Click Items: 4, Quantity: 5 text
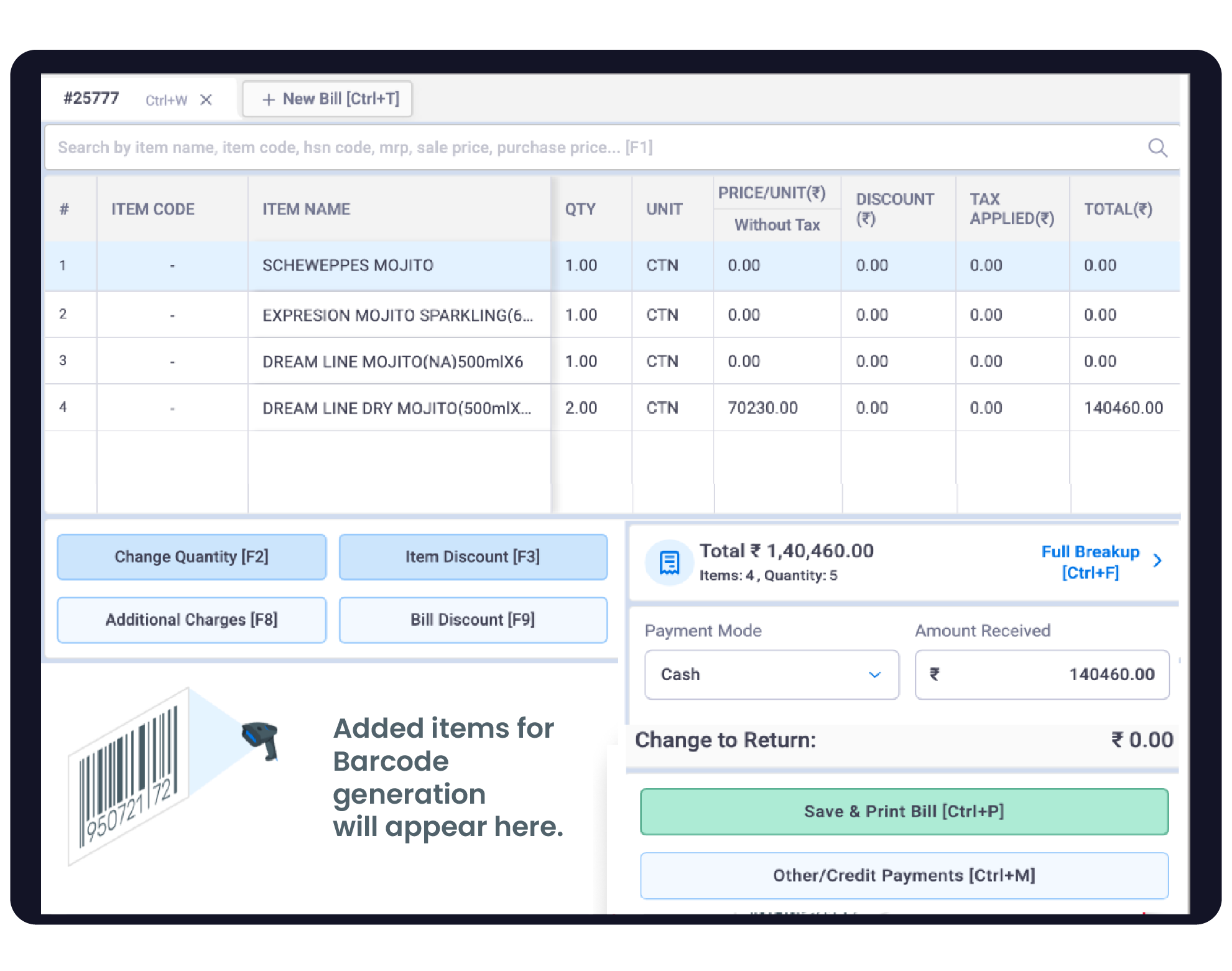This screenshot has width=1232, height=971. click(x=768, y=576)
